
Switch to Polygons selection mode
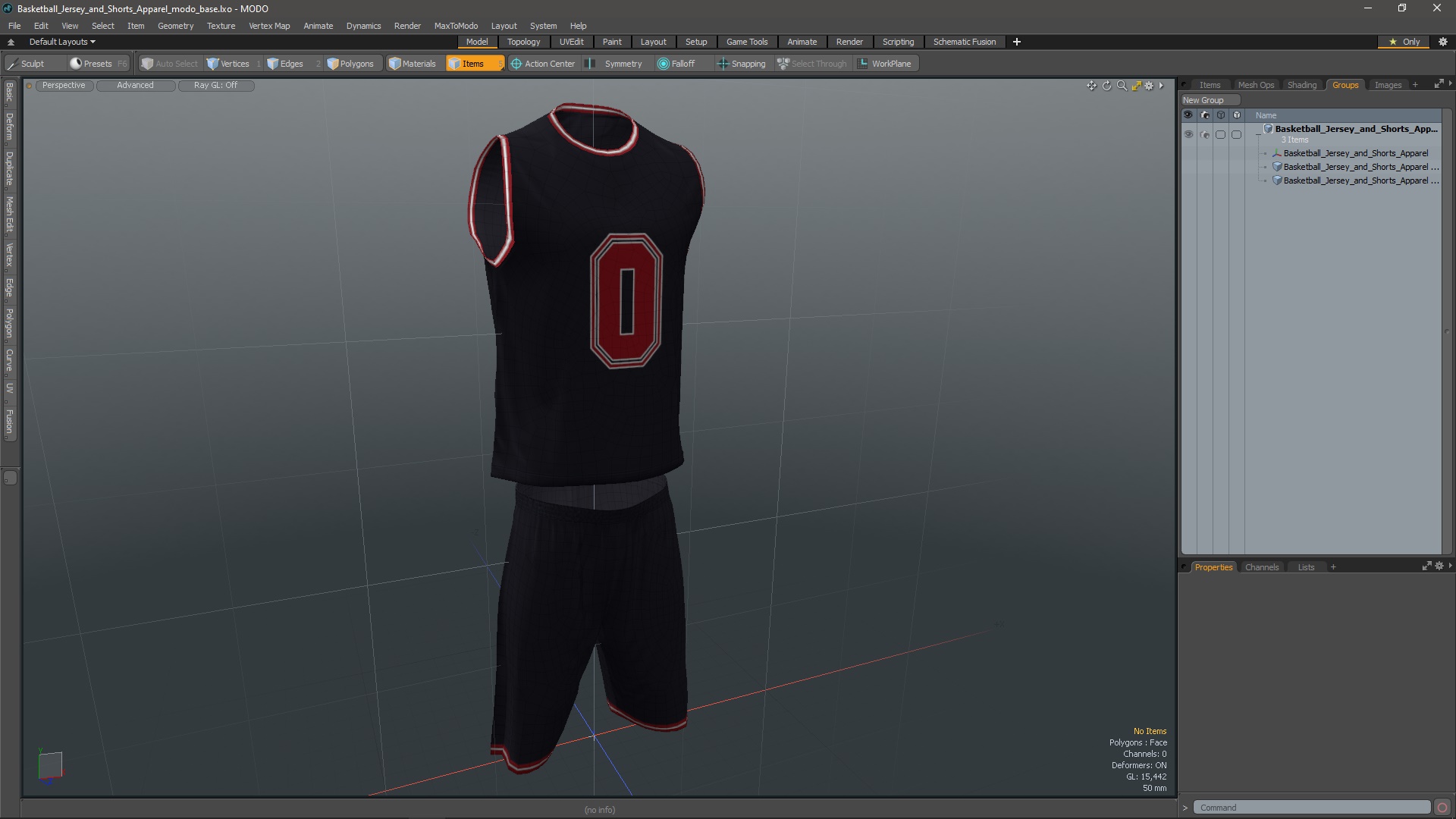click(x=350, y=64)
